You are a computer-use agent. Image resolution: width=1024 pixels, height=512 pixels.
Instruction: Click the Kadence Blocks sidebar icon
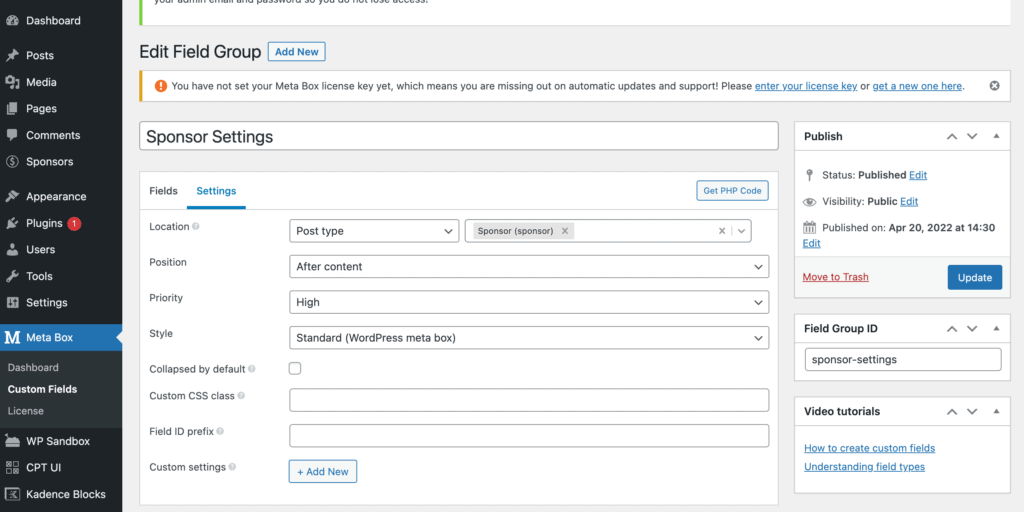[13, 494]
